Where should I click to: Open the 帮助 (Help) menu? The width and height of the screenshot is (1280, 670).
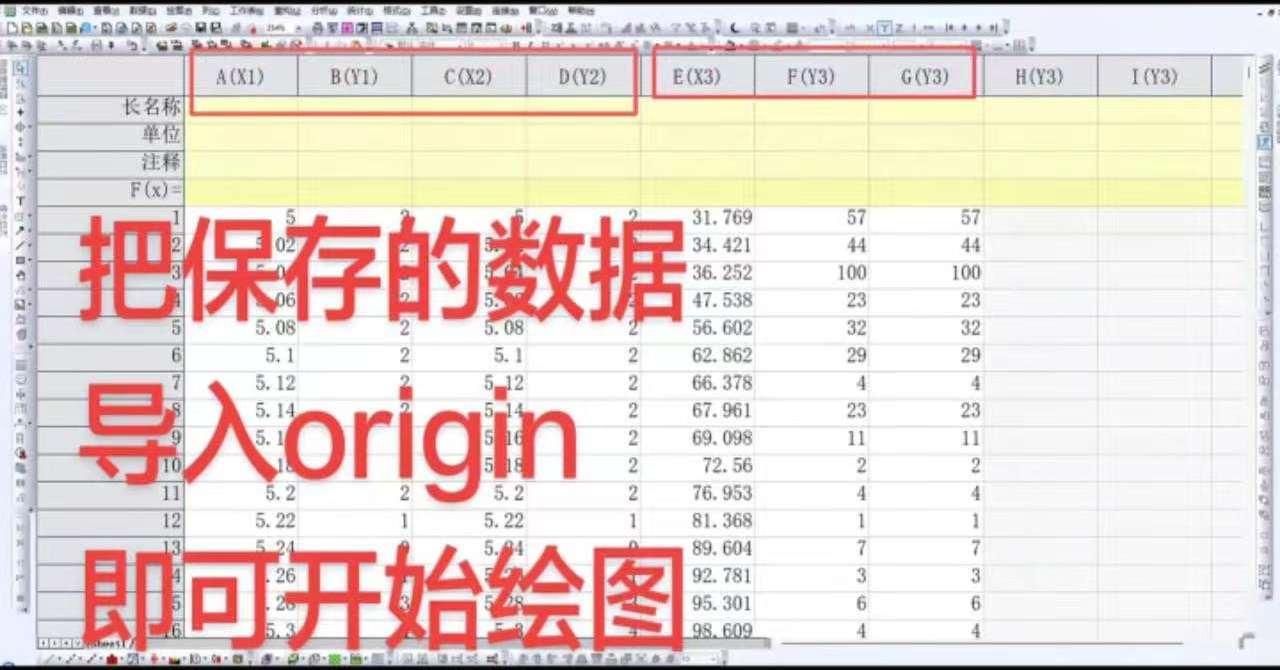pyautogui.click(x=580, y=10)
